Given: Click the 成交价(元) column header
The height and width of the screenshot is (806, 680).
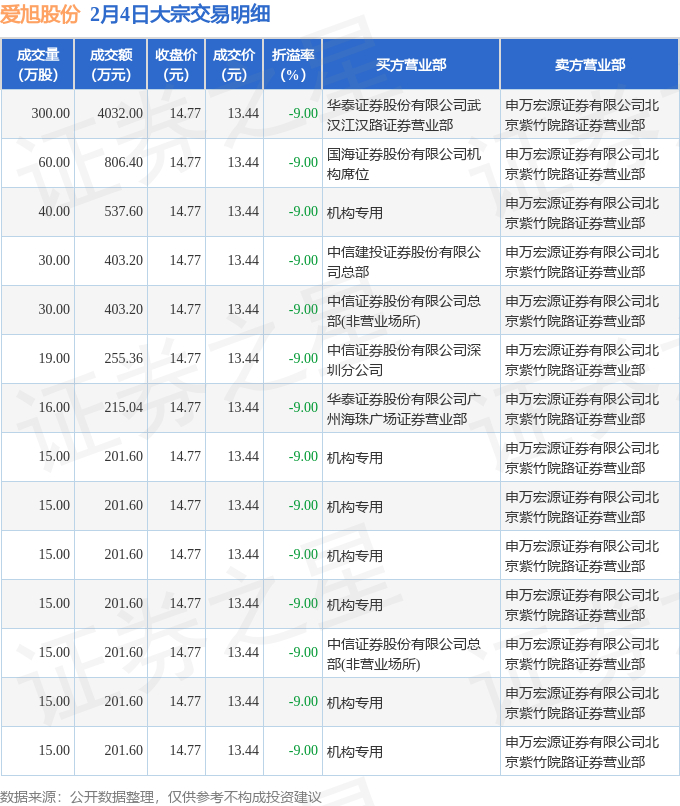Looking at the screenshot, I should pyautogui.click(x=234, y=65).
